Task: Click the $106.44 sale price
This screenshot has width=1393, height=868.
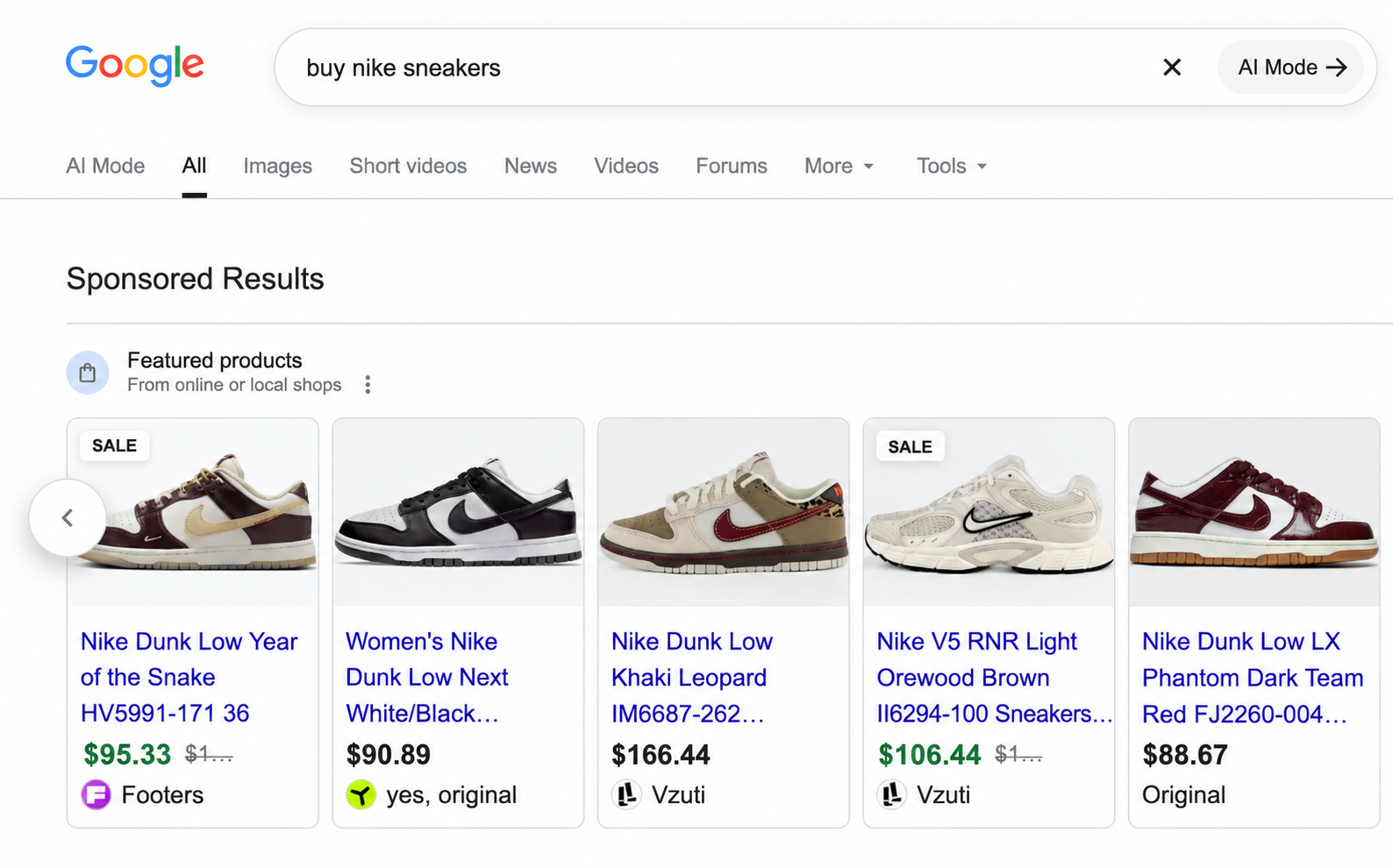Action: click(x=930, y=754)
